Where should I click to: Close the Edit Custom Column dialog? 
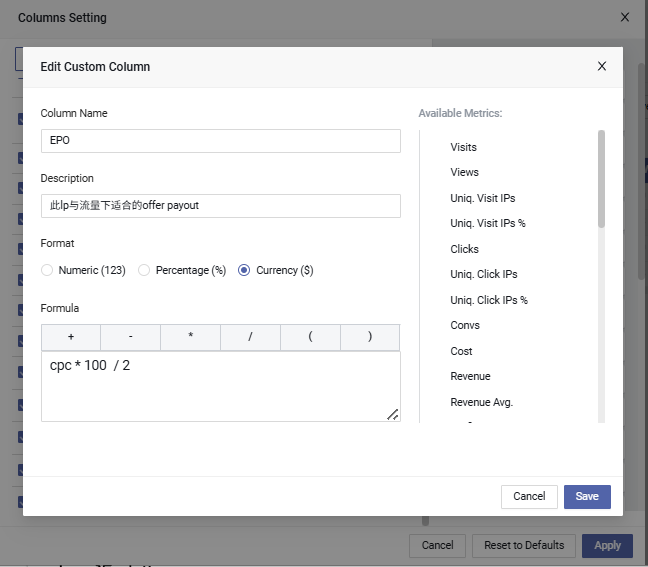(601, 67)
